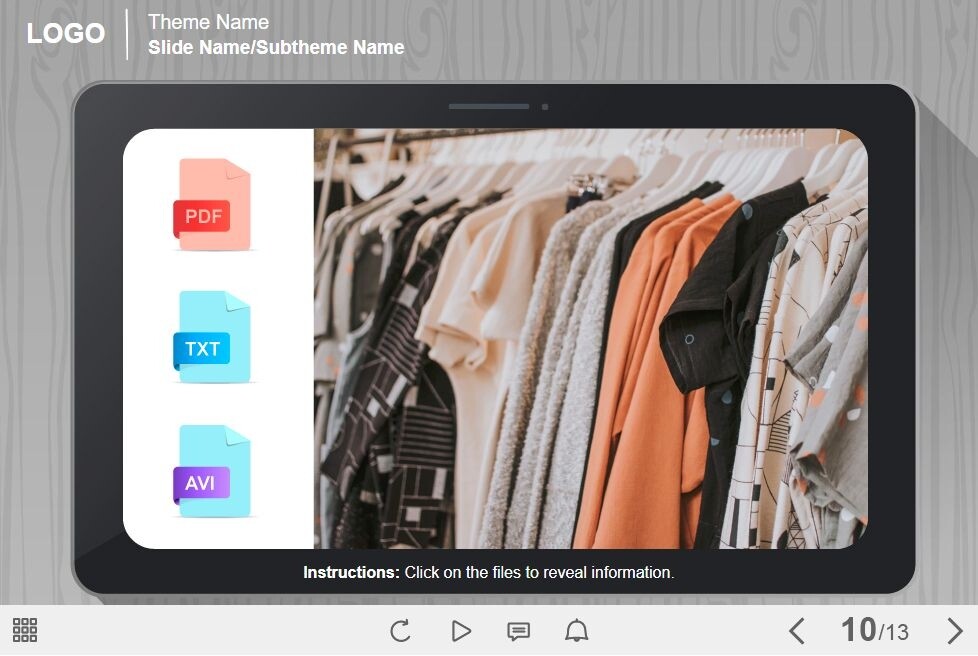Viewport: 978px width, 656px height.
Task: Open the AVI file icon
Action: click(x=212, y=472)
